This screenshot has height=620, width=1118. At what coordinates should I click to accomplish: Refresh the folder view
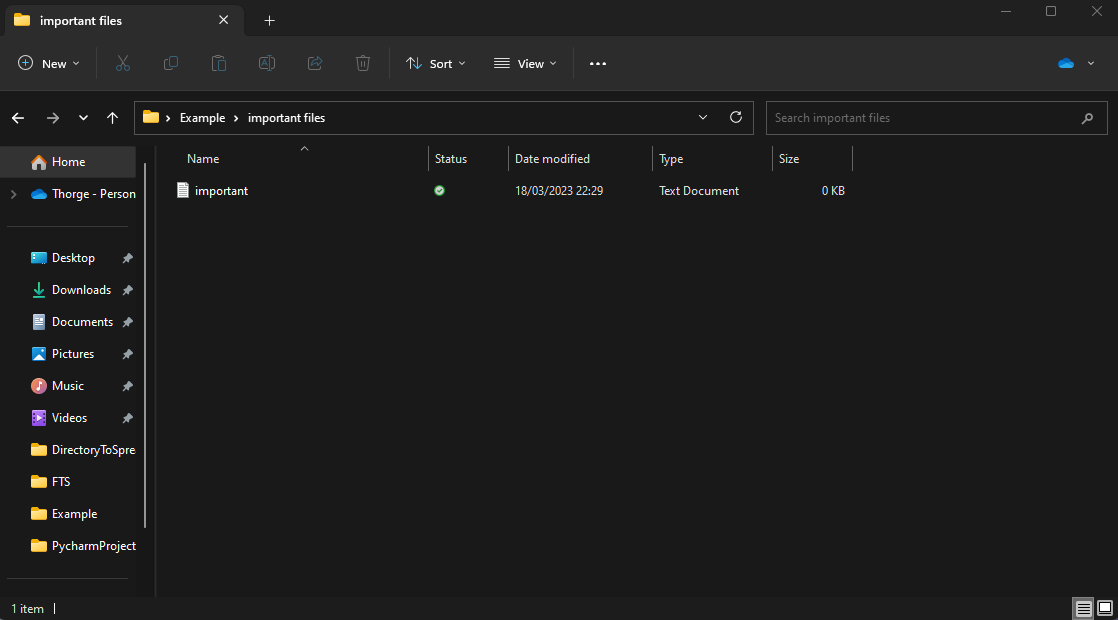click(x=735, y=117)
